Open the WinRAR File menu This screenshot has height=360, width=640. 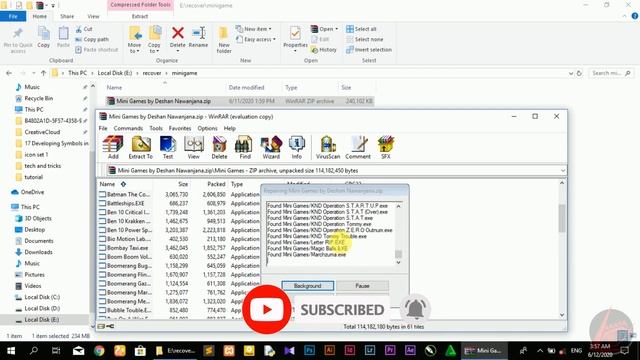click(x=103, y=128)
